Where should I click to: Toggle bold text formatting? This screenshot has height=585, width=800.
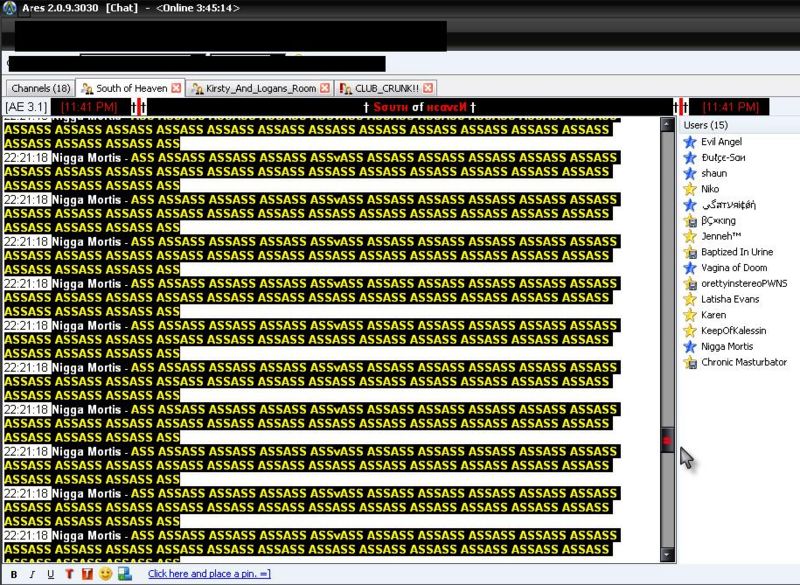pyautogui.click(x=14, y=574)
